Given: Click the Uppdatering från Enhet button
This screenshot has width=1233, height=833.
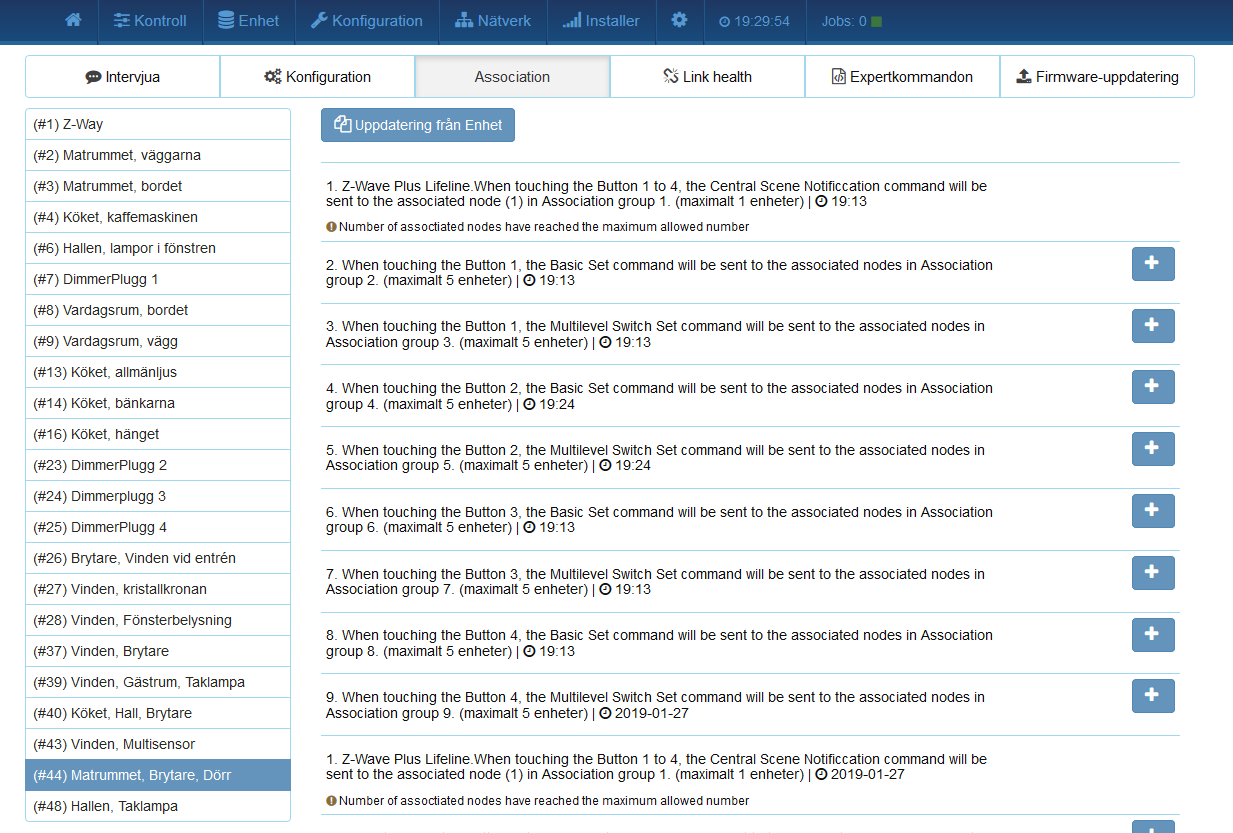Looking at the screenshot, I should tap(417, 124).
